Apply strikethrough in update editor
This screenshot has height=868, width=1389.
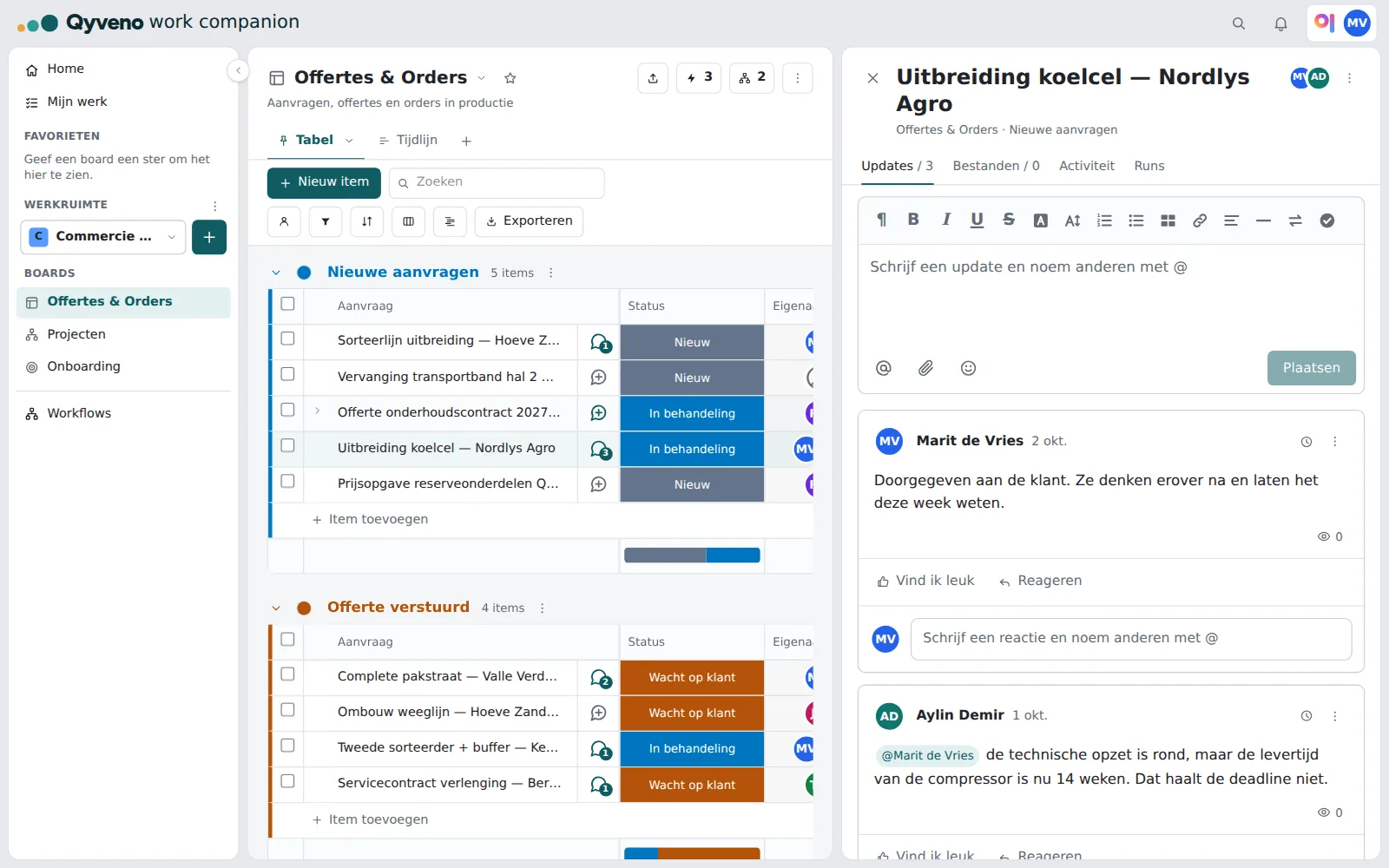1009,220
